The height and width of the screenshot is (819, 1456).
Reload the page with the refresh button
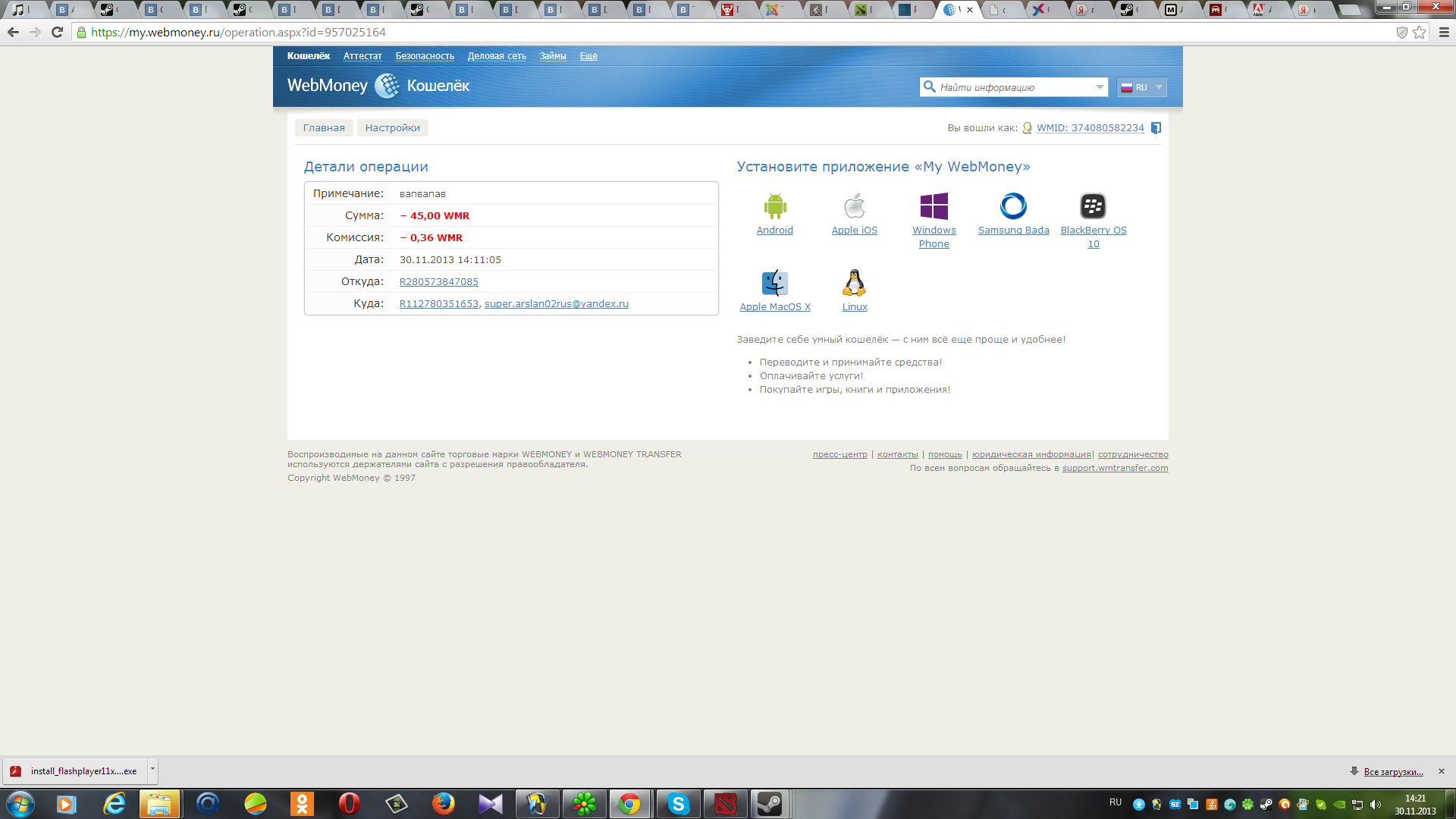click(x=57, y=33)
